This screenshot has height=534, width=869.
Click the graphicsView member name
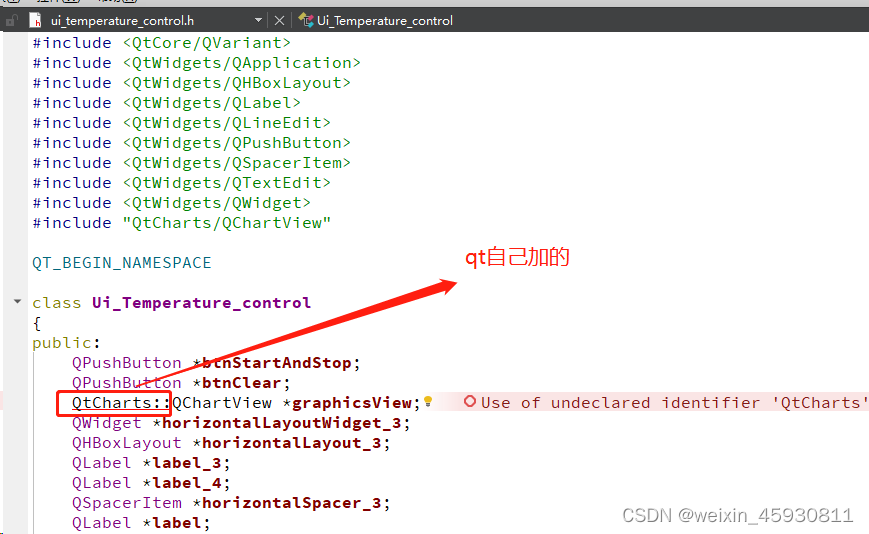pos(352,403)
